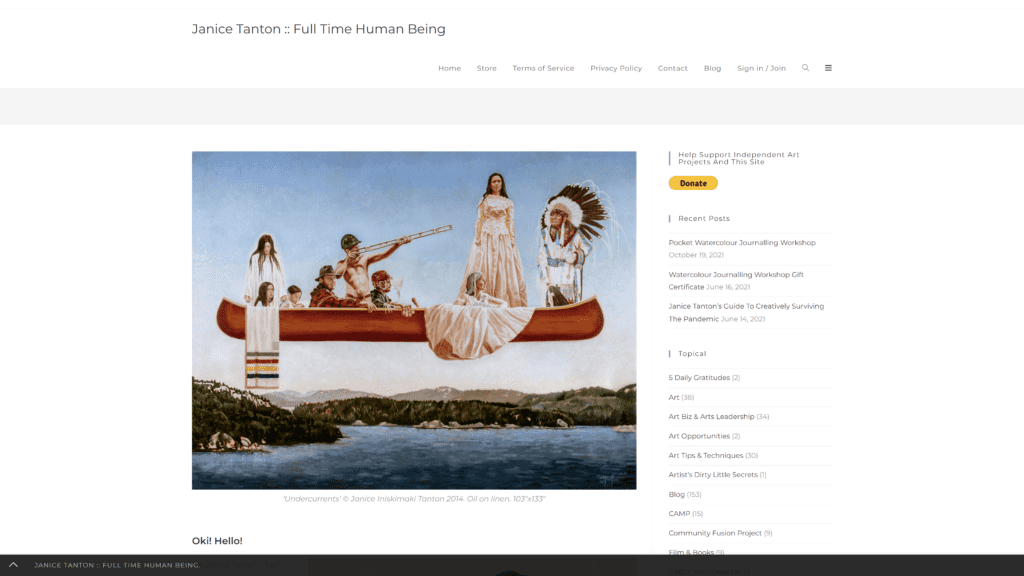The width and height of the screenshot is (1024, 576).
Task: Click the 'Topical' sidebar heading
Action: pos(692,354)
